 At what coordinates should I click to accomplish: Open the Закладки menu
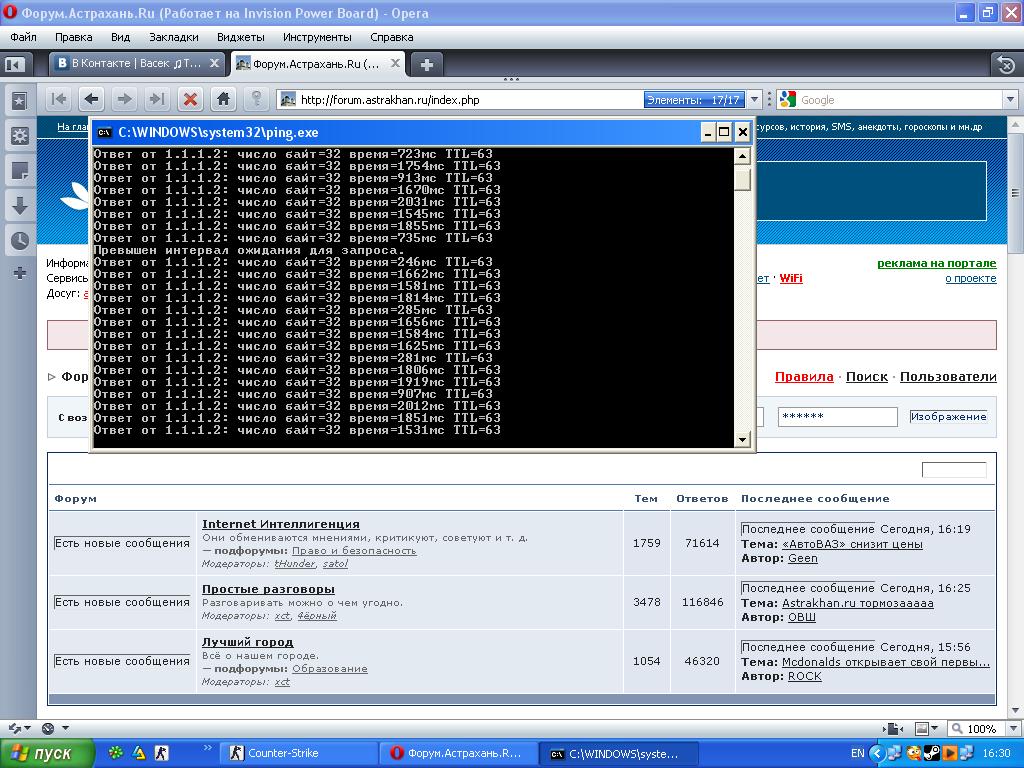tap(174, 37)
